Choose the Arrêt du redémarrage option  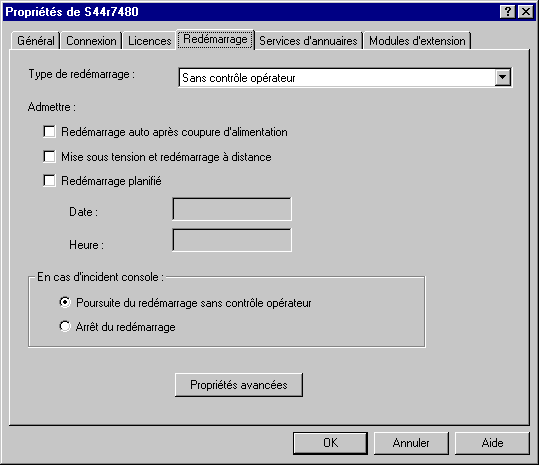coord(65,326)
